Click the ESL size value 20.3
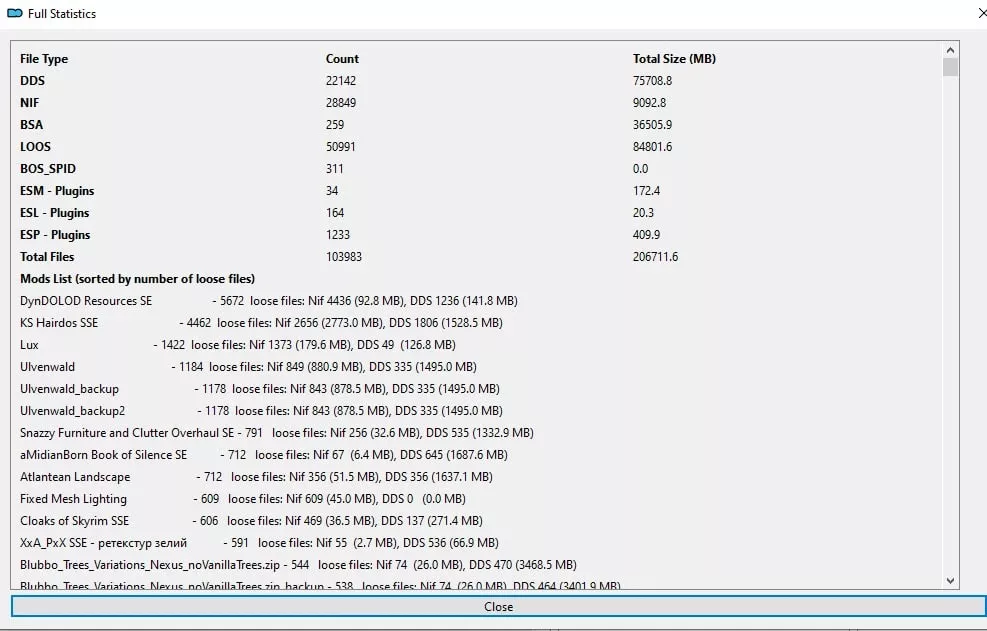Viewport: 987px width, 631px height. [x=643, y=213]
